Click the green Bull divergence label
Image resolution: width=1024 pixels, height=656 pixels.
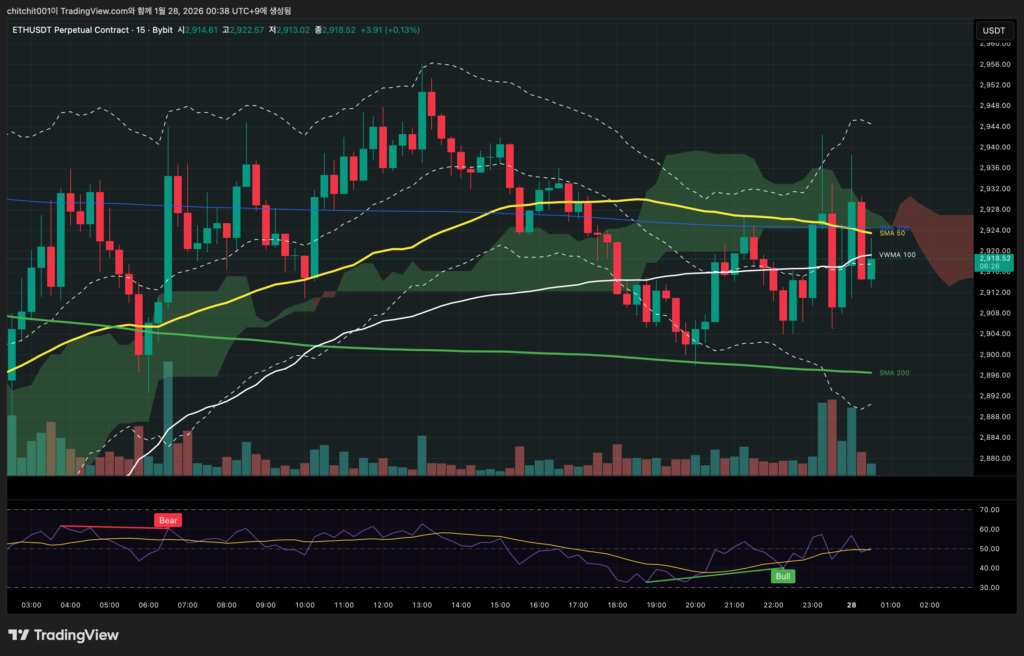782,575
